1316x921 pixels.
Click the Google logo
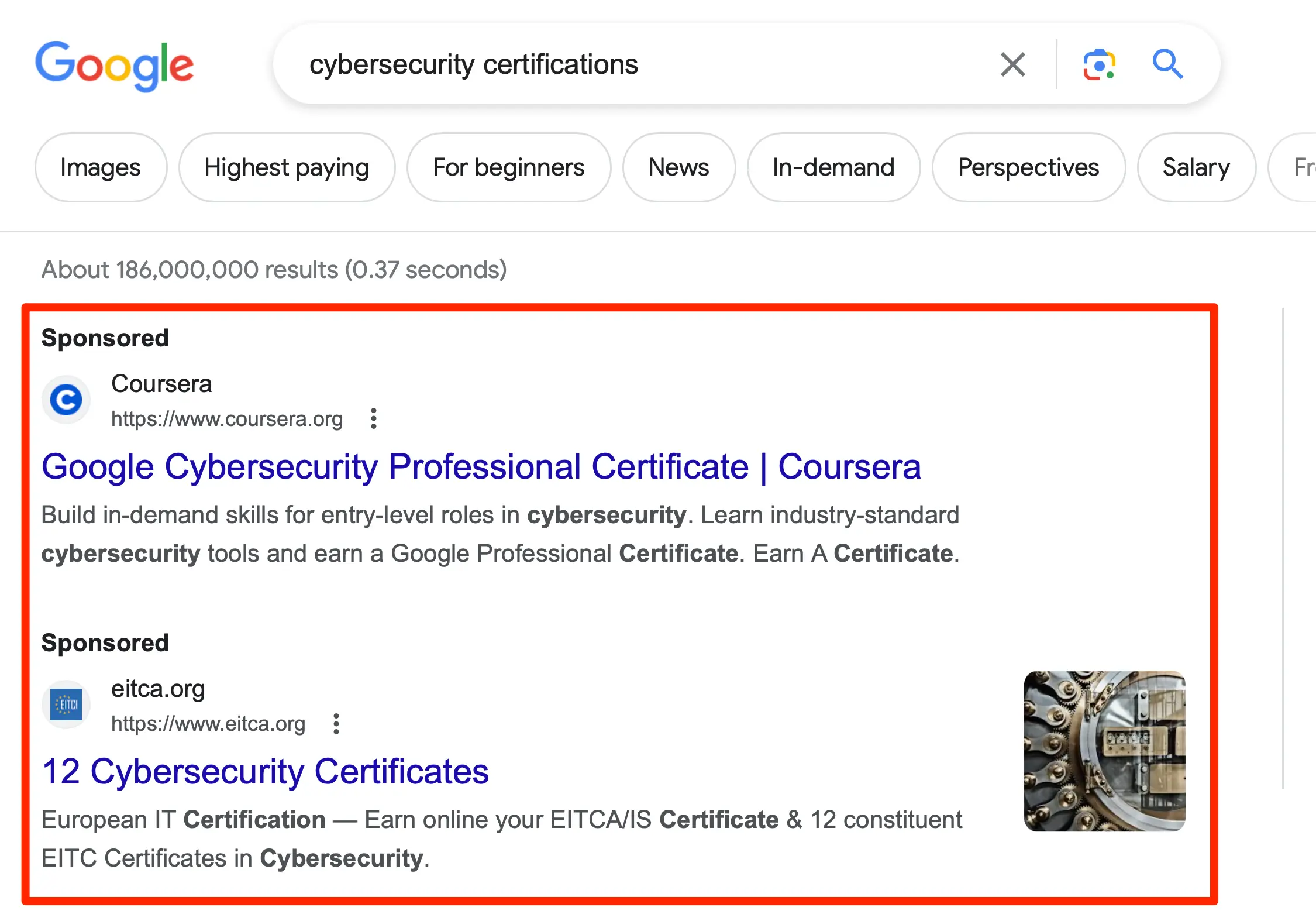[x=115, y=65]
